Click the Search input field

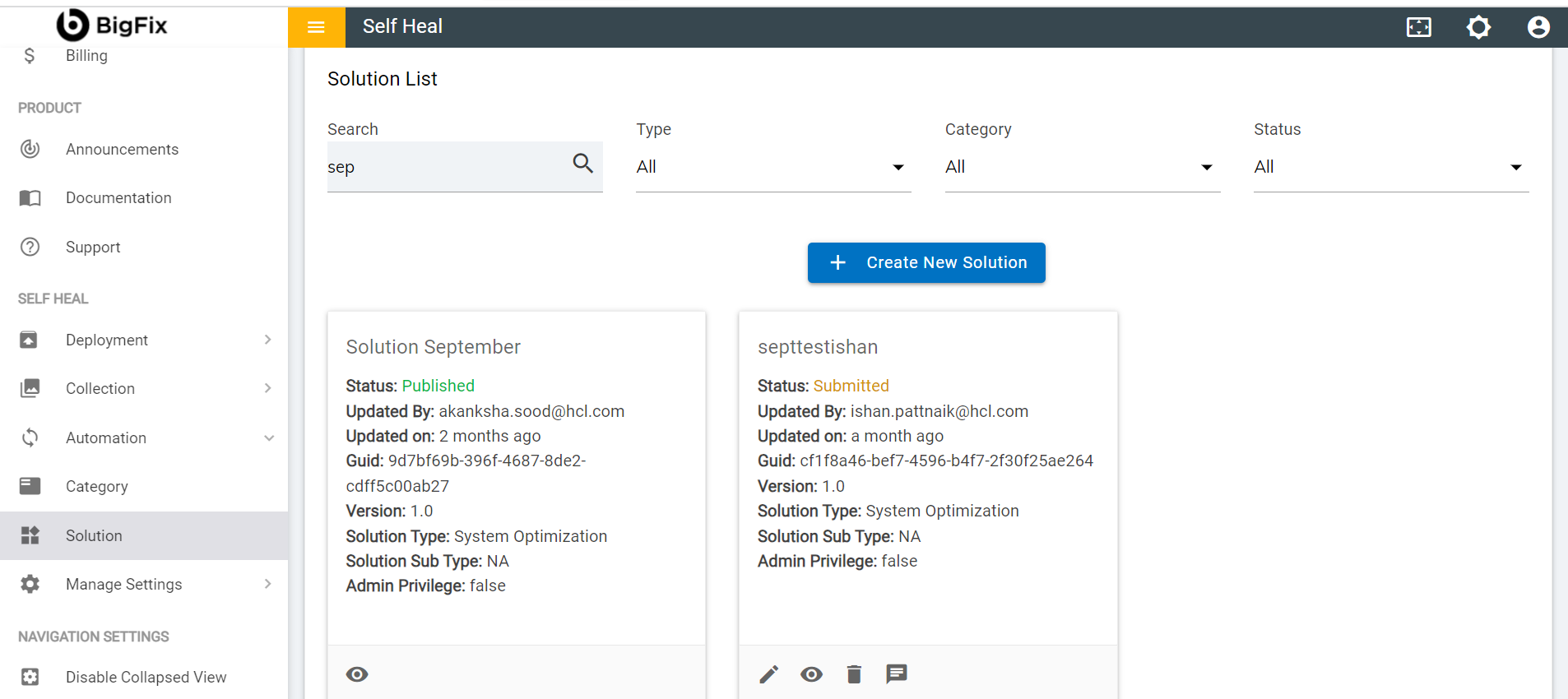coord(444,167)
